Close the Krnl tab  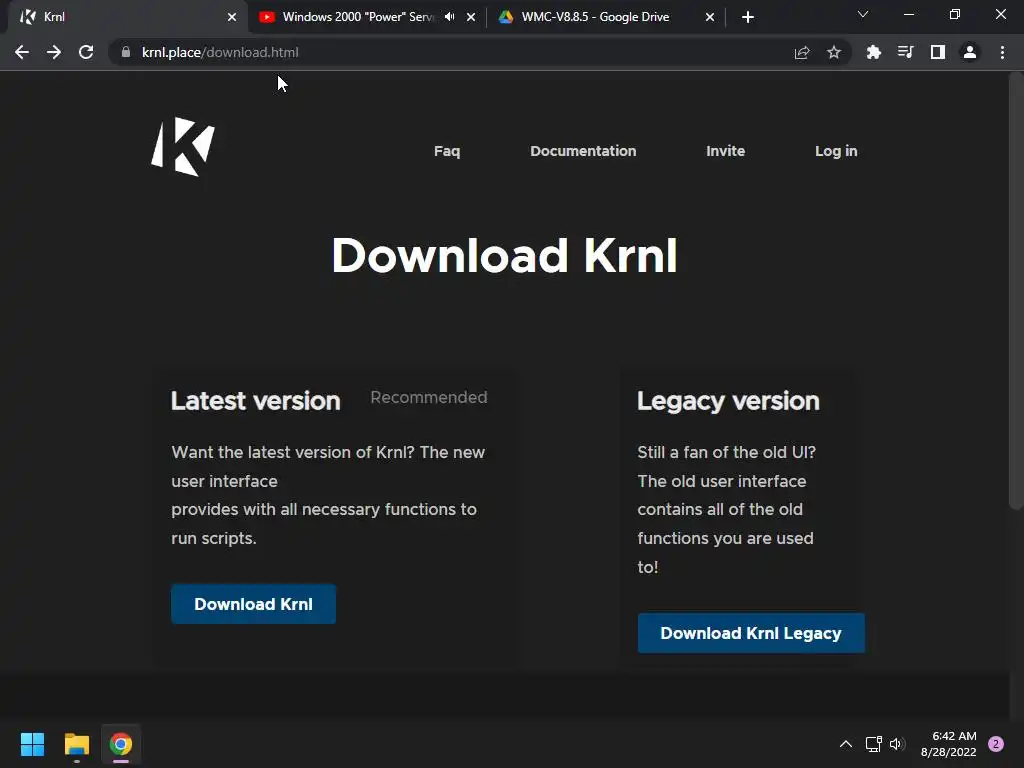click(232, 17)
